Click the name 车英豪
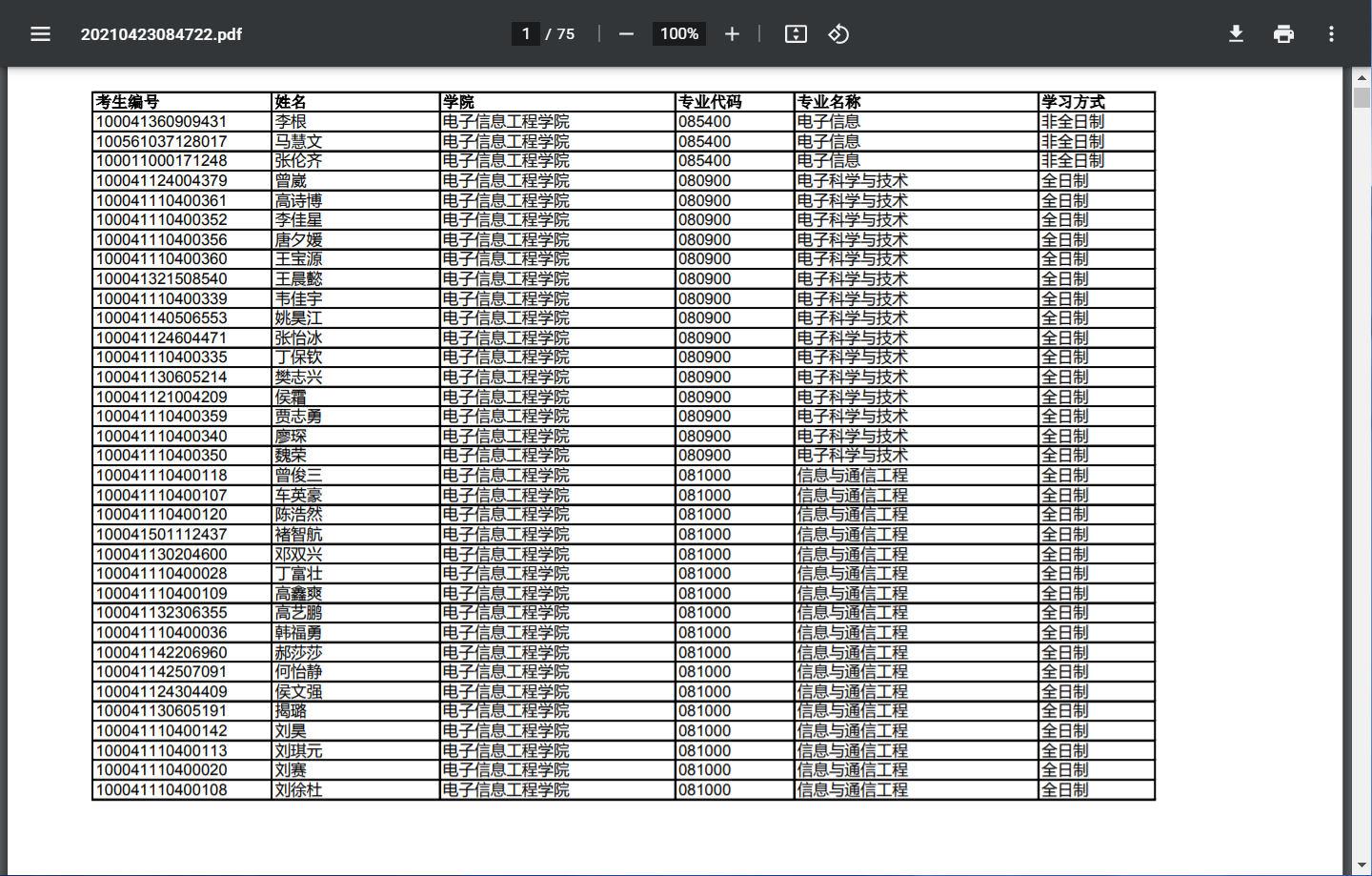This screenshot has width=1372, height=876. coord(298,495)
